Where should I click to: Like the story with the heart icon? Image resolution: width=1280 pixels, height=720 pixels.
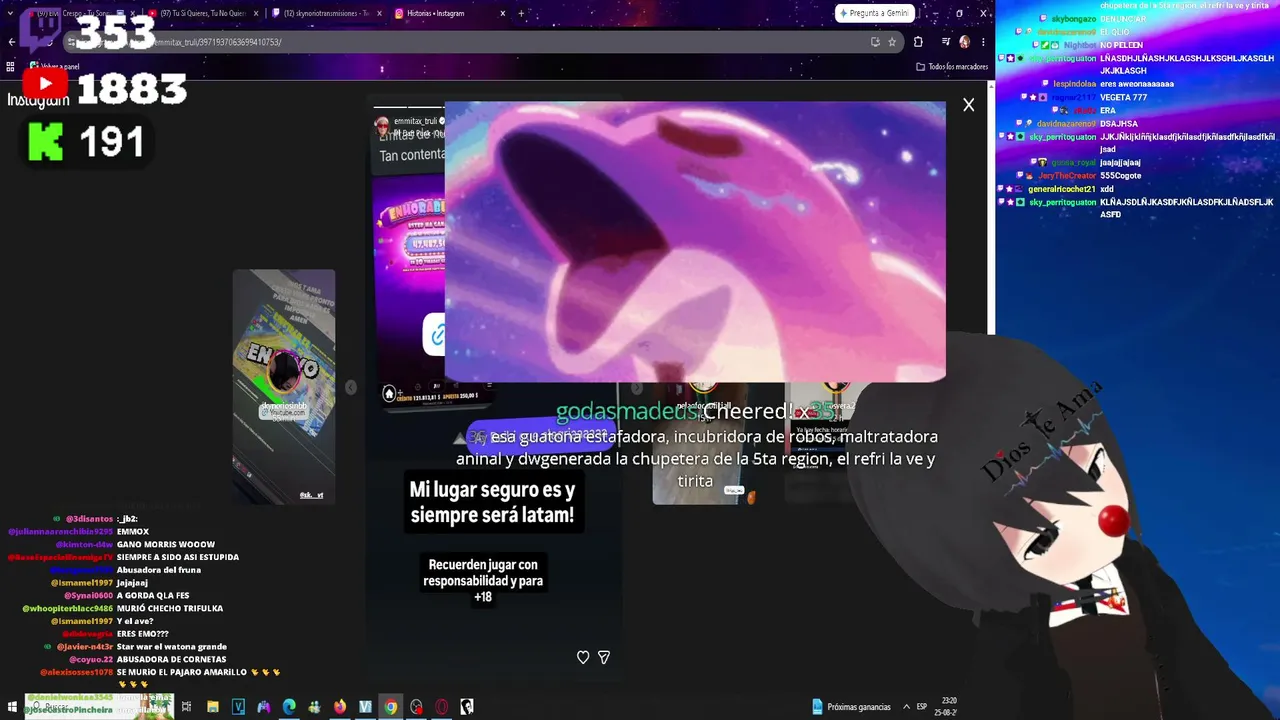click(583, 657)
